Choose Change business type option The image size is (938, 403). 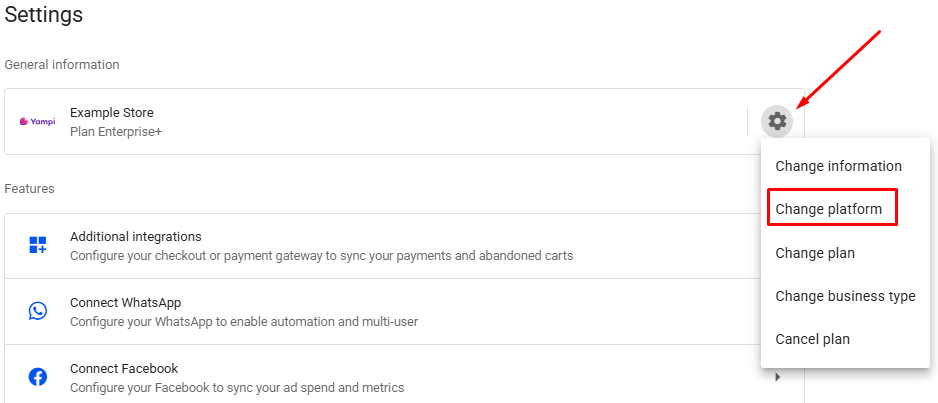(845, 296)
